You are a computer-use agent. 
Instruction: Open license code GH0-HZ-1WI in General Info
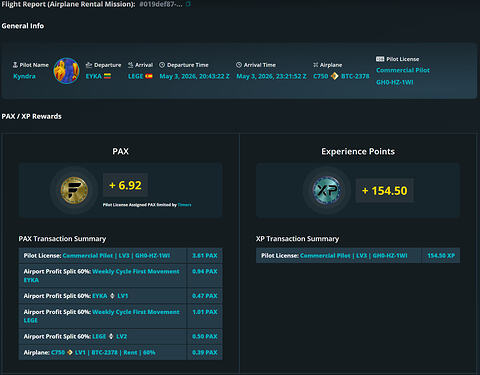(x=395, y=82)
